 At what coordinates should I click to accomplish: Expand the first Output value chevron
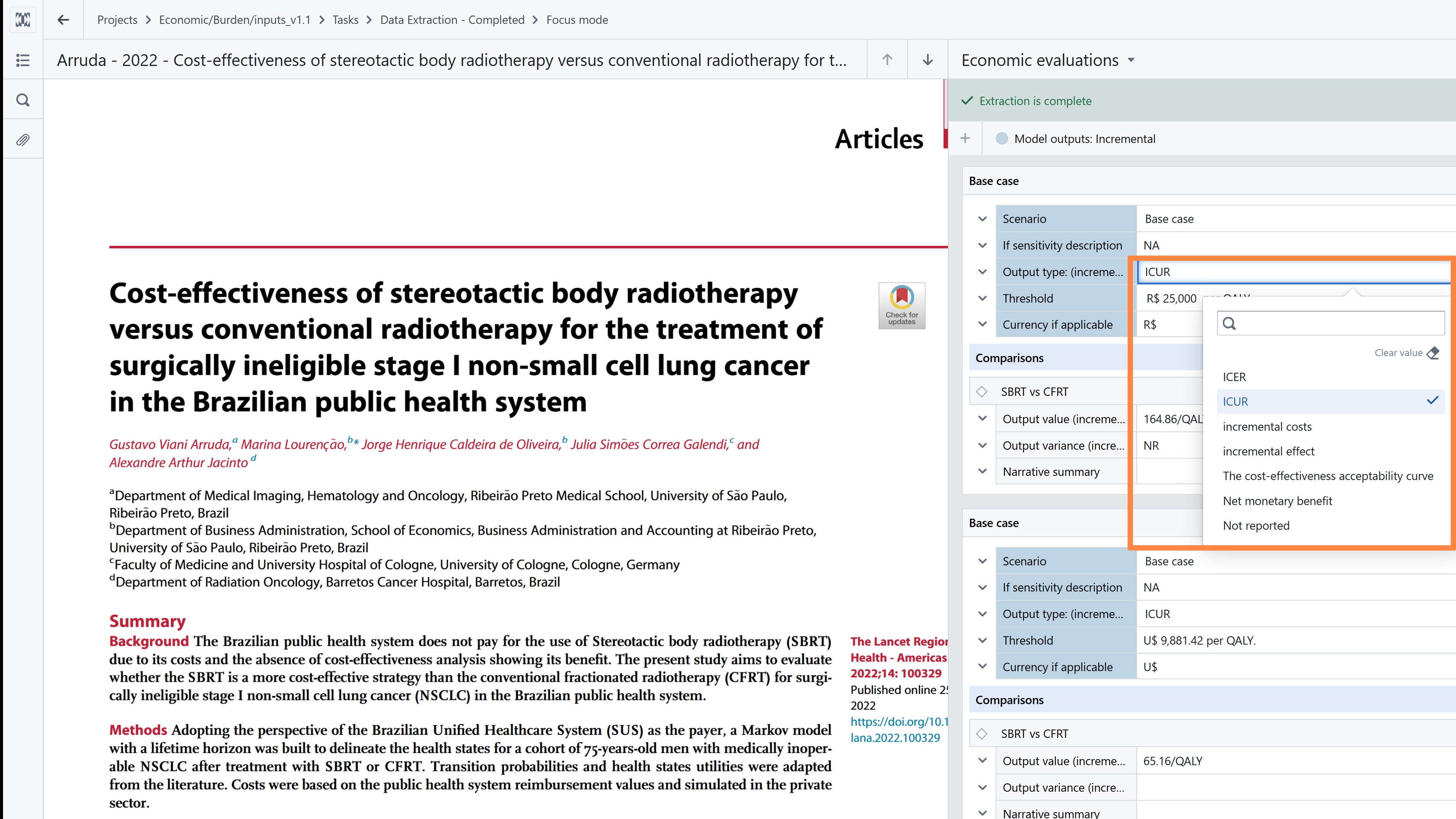coord(982,419)
